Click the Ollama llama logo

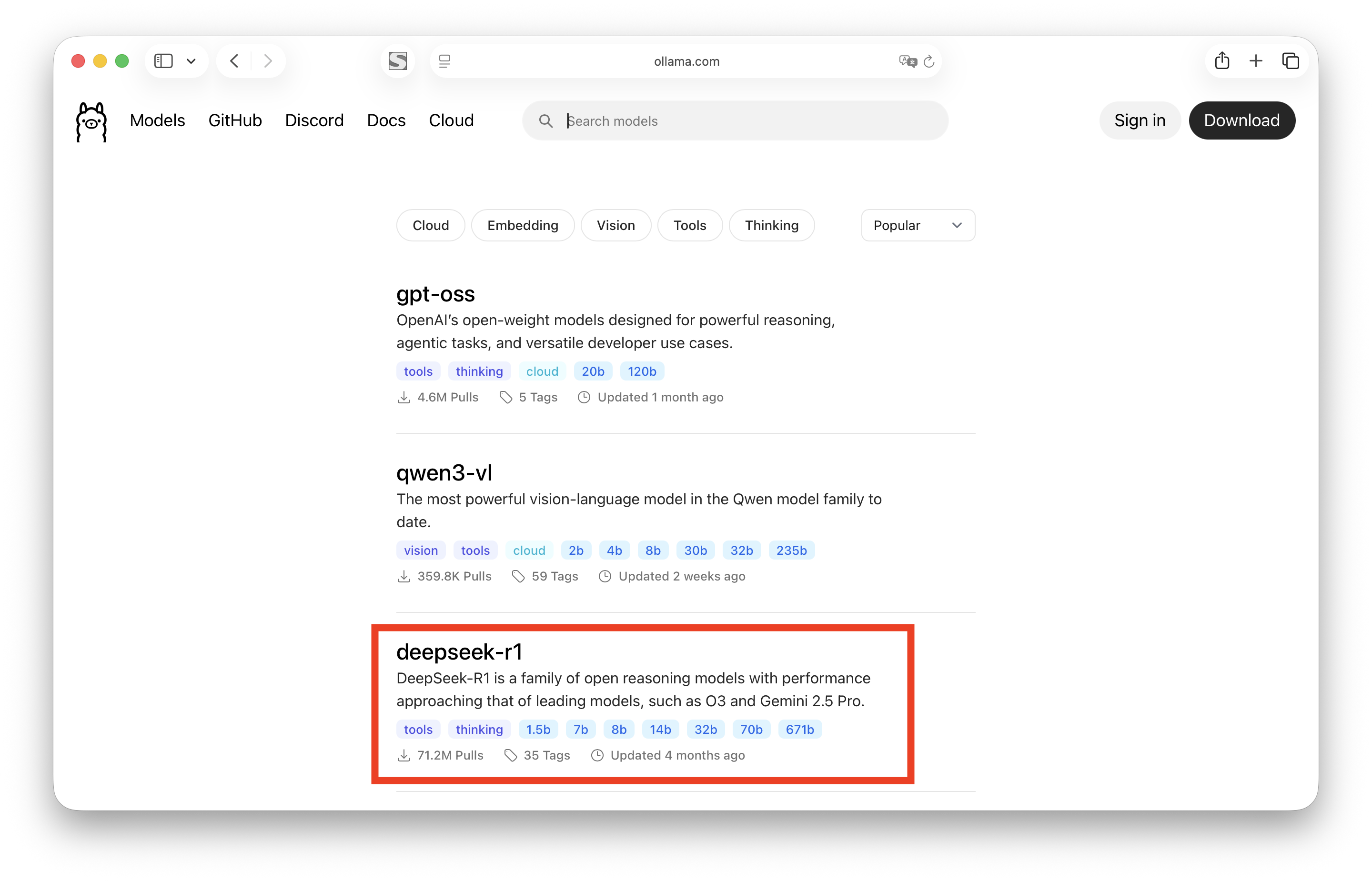91,121
